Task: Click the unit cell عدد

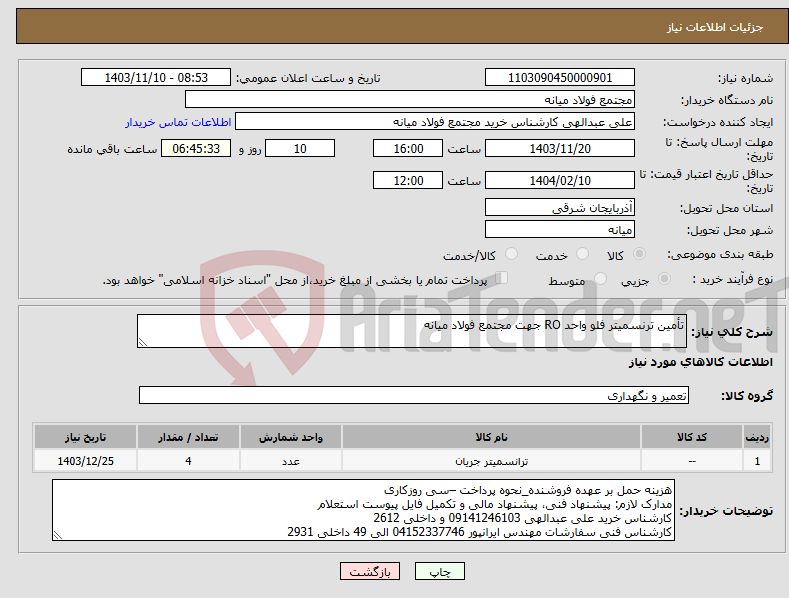Action: 291,461
